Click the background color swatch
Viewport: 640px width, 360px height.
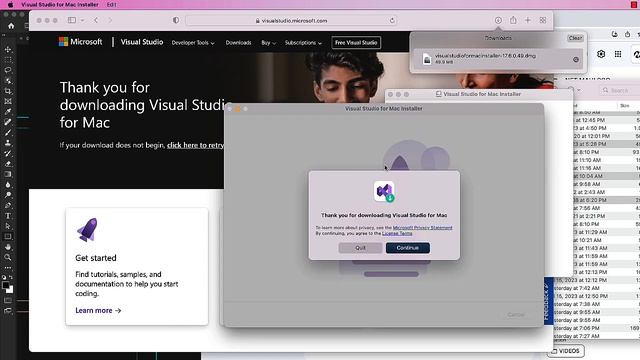[x=10, y=289]
